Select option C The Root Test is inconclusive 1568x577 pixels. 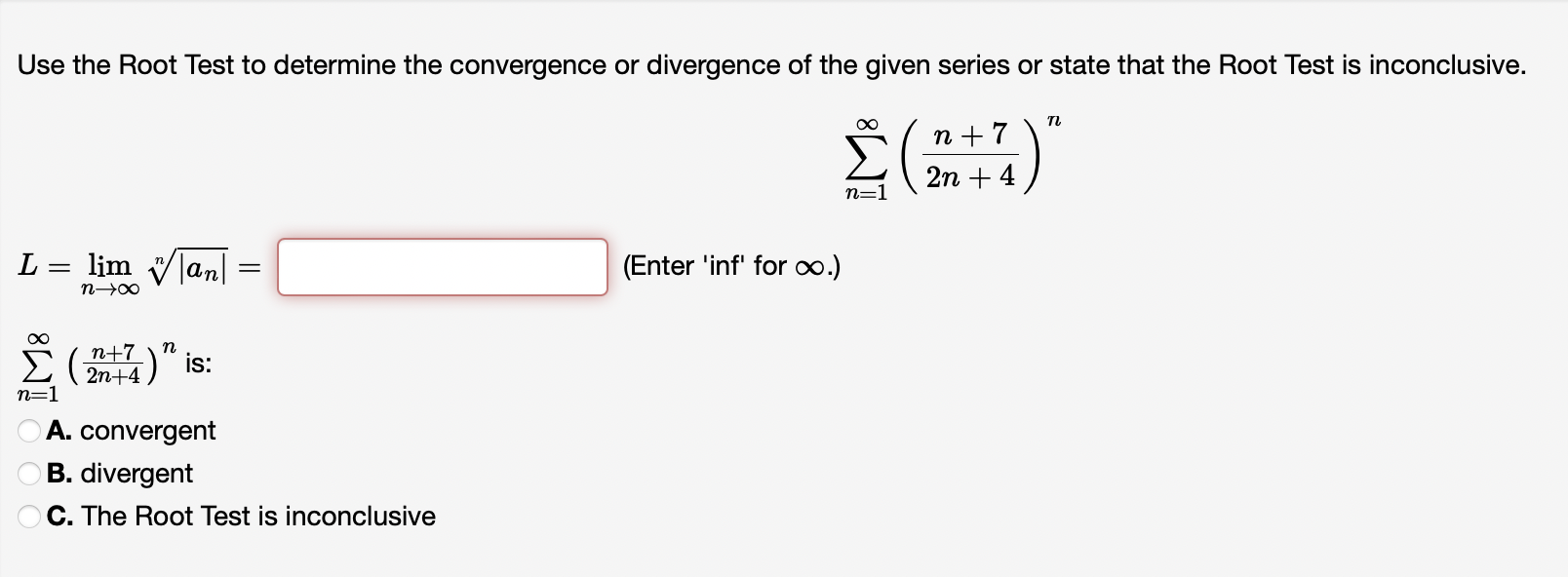(30, 516)
